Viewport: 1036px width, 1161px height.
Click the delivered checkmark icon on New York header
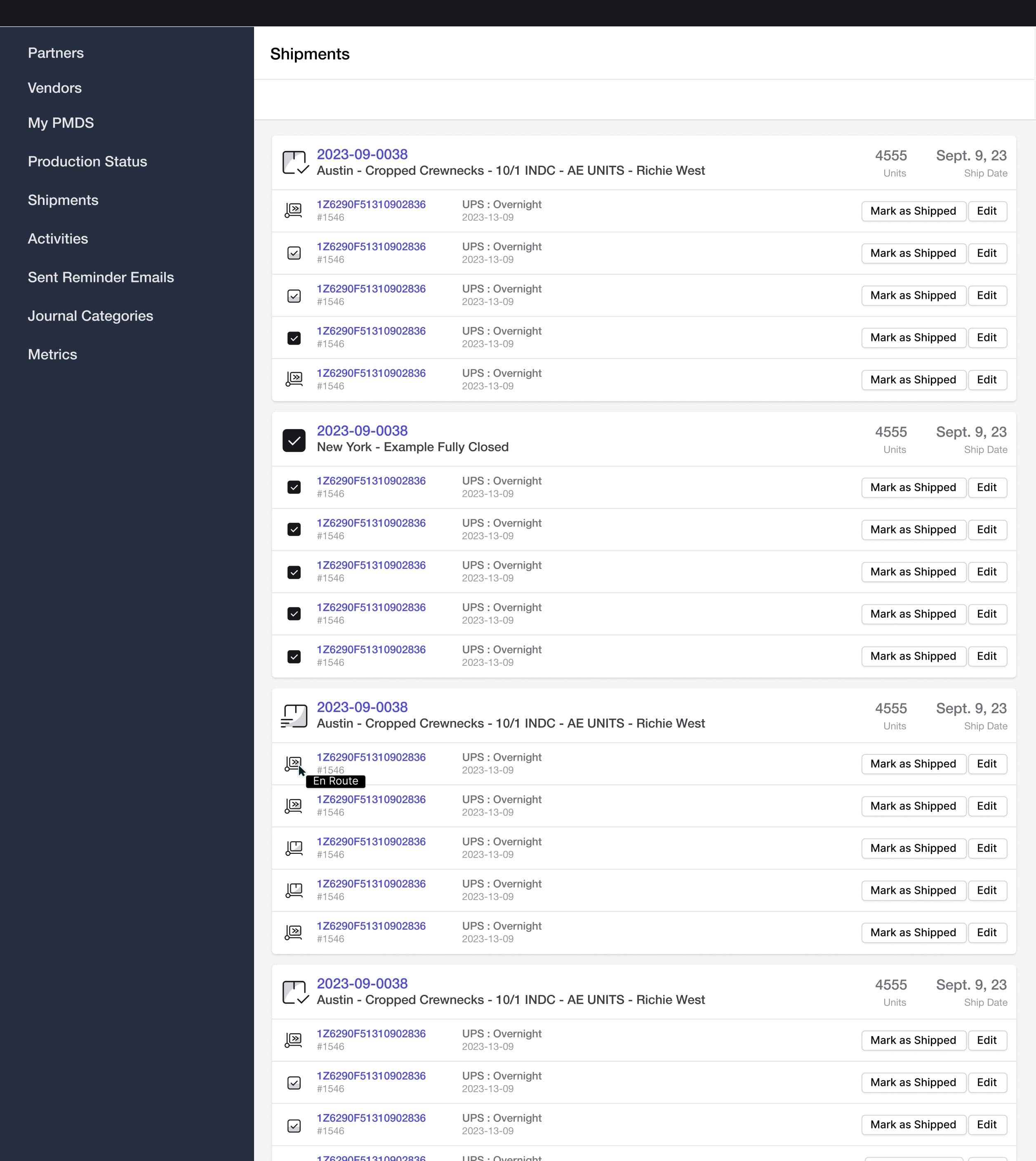(294, 440)
